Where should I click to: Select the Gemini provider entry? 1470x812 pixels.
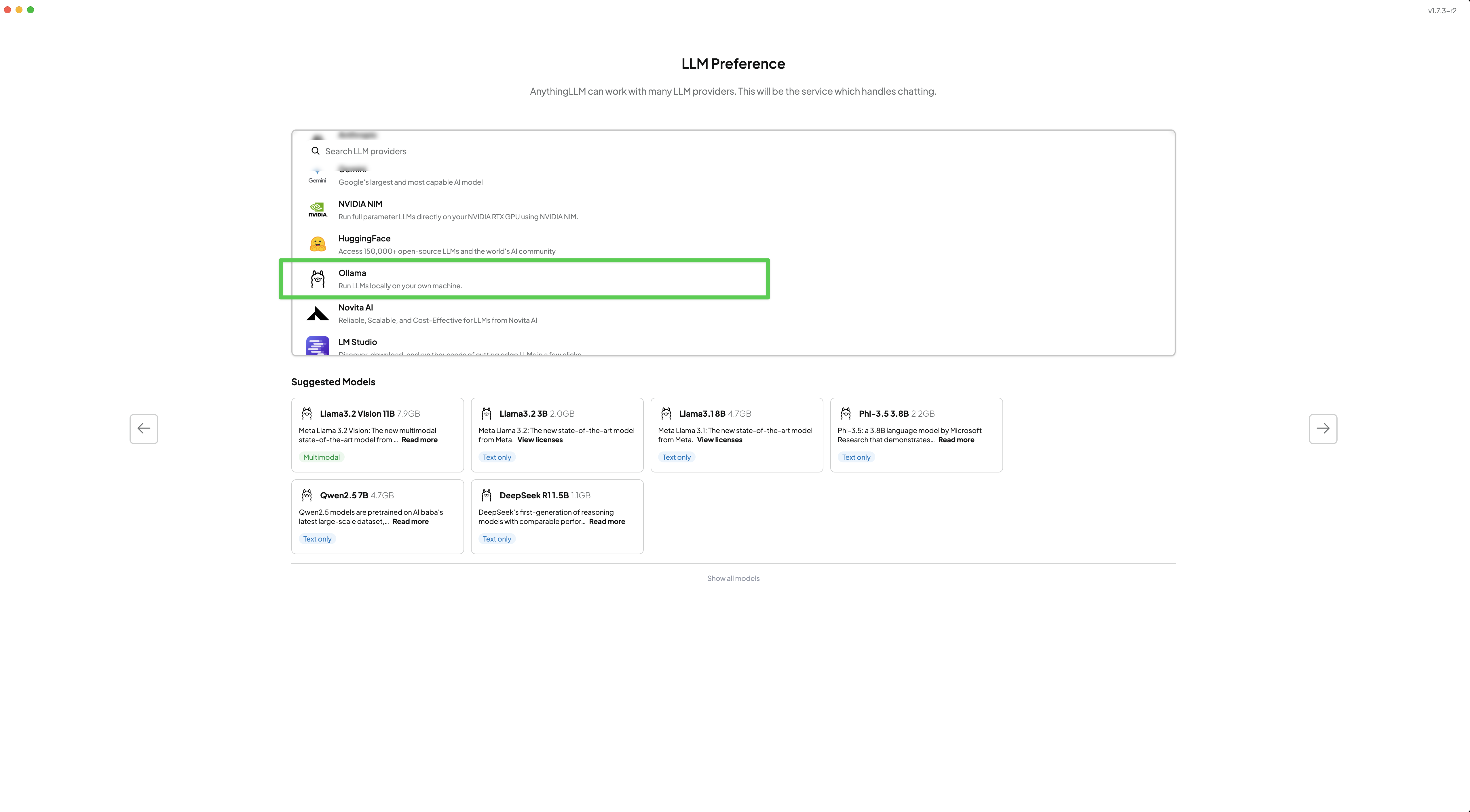(x=411, y=181)
